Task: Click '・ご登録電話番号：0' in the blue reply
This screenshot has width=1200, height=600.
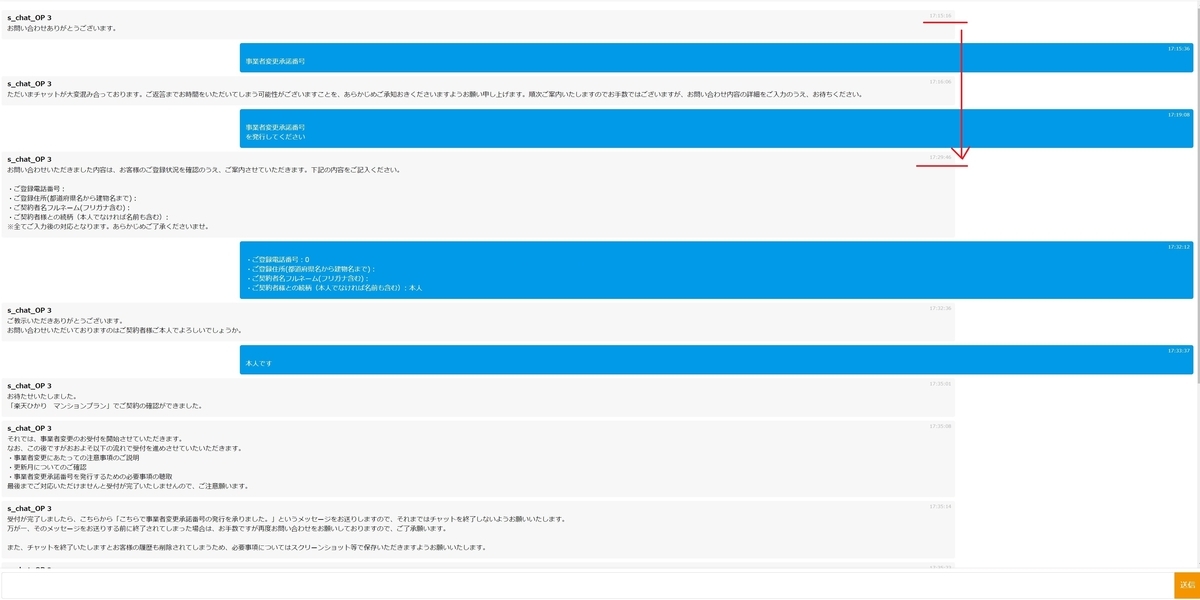Action: tap(277, 260)
